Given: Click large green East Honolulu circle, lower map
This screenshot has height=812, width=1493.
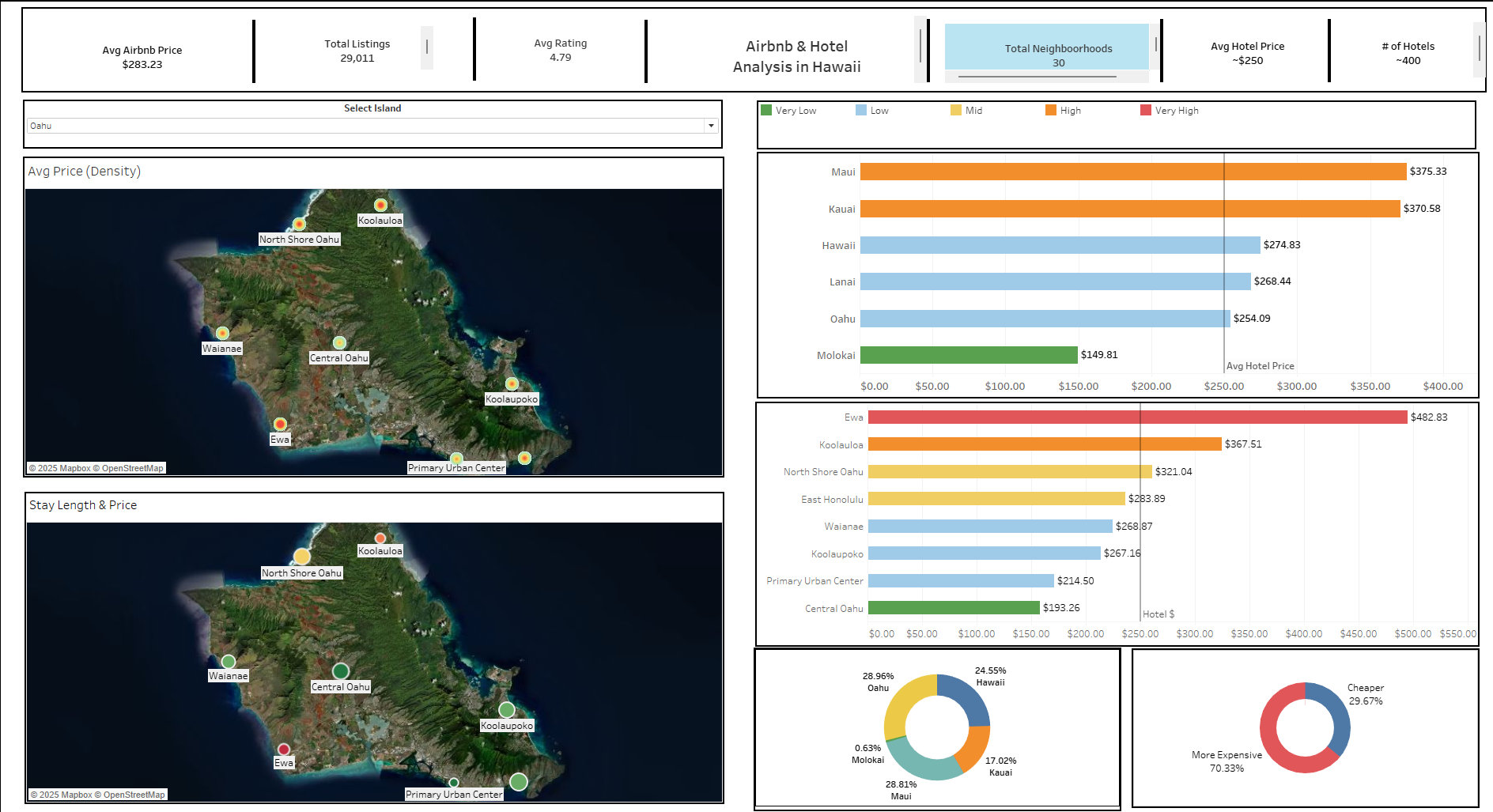Looking at the screenshot, I should click(519, 782).
